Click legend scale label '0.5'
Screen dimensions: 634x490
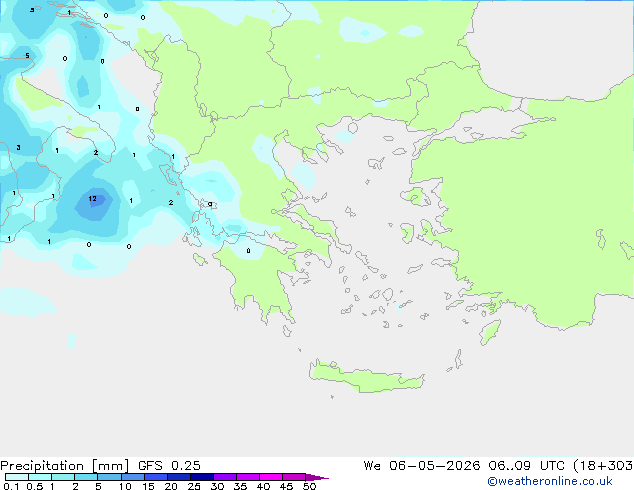click(34, 486)
